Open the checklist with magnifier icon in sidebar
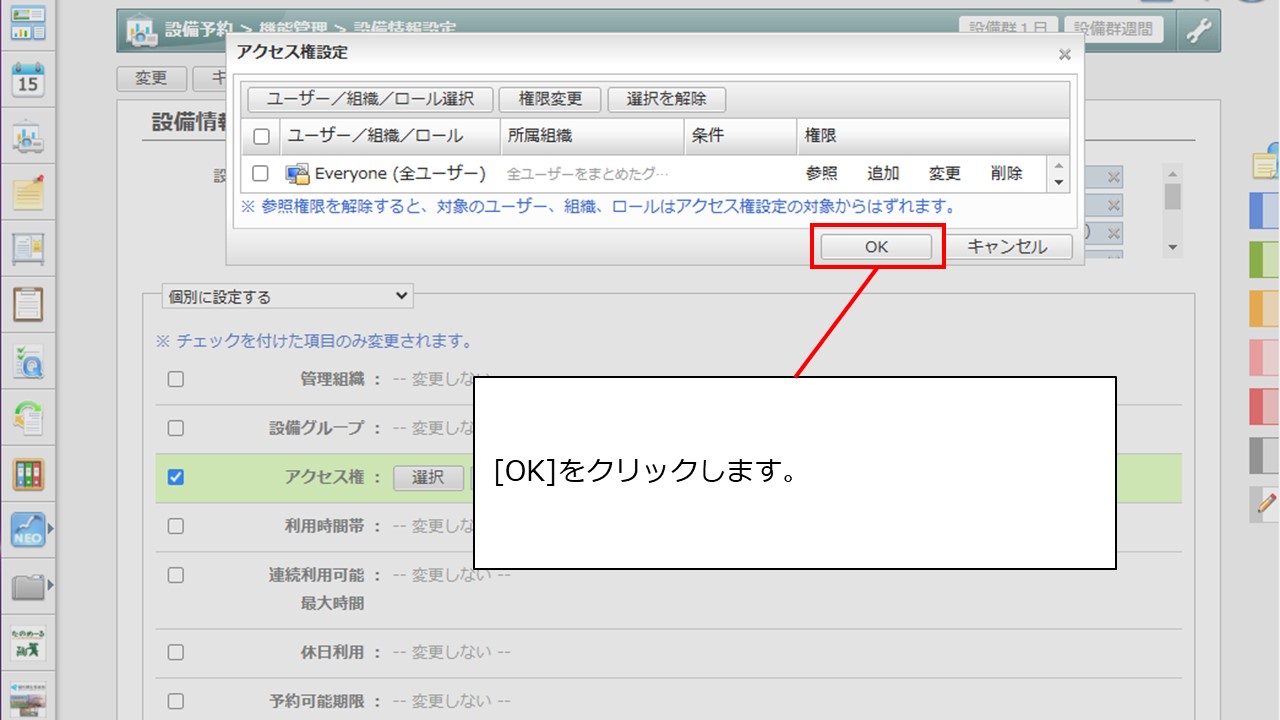The height and width of the screenshot is (720, 1280). point(28,362)
